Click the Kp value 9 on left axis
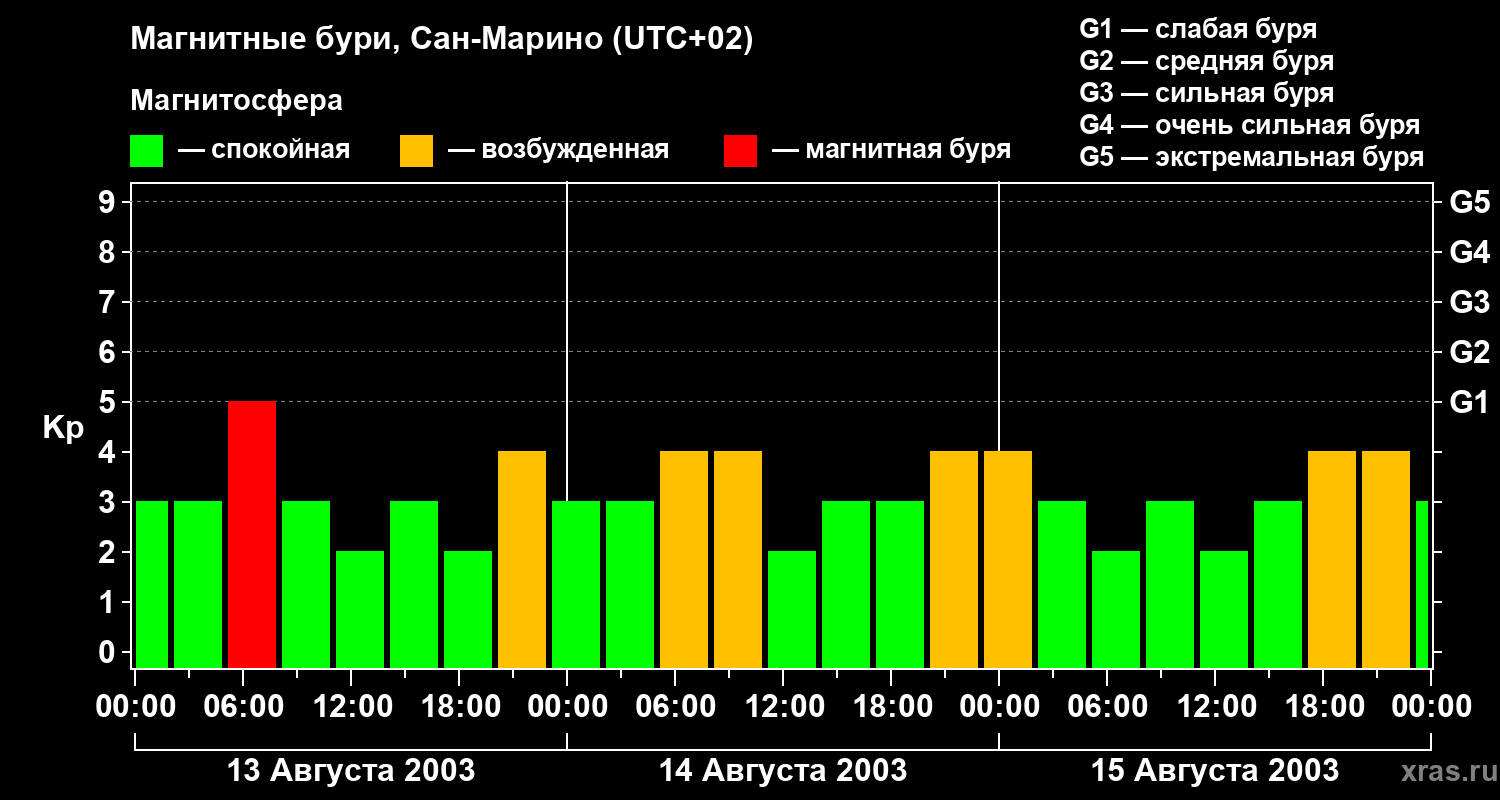 [109, 203]
